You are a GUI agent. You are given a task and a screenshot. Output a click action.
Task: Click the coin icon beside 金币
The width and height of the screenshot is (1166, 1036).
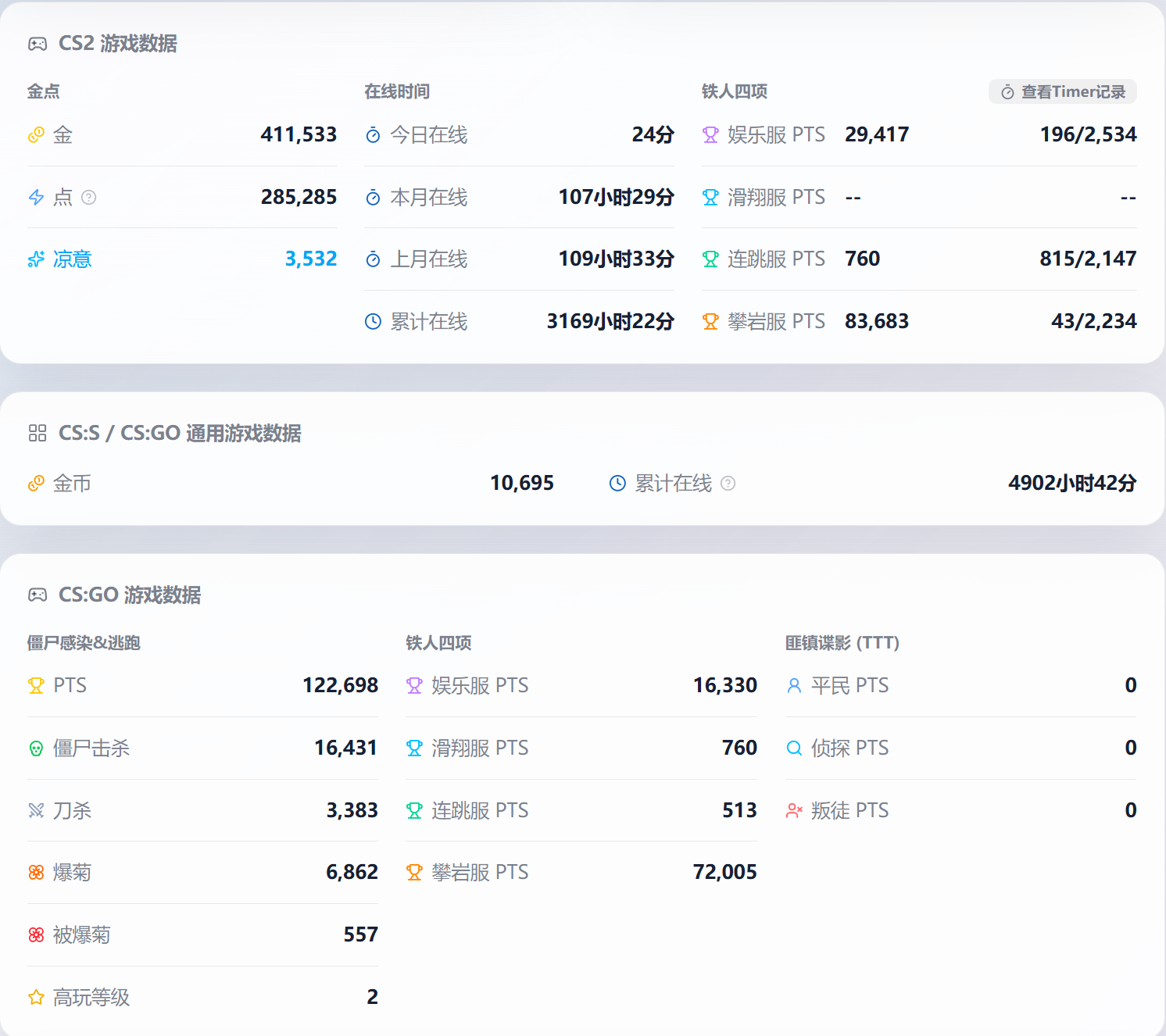(36, 484)
